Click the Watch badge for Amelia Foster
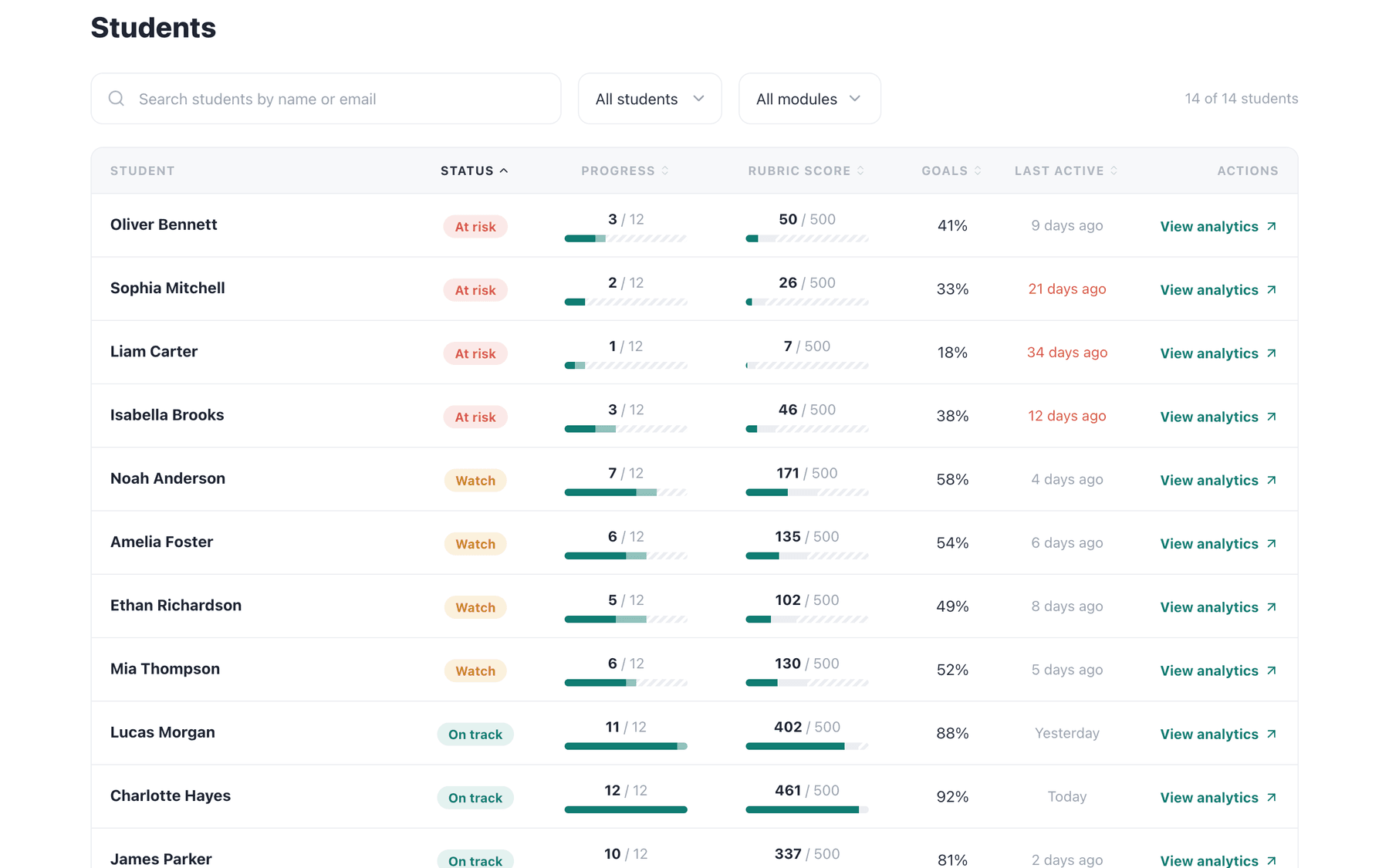The height and width of the screenshot is (868, 1389). (x=475, y=544)
